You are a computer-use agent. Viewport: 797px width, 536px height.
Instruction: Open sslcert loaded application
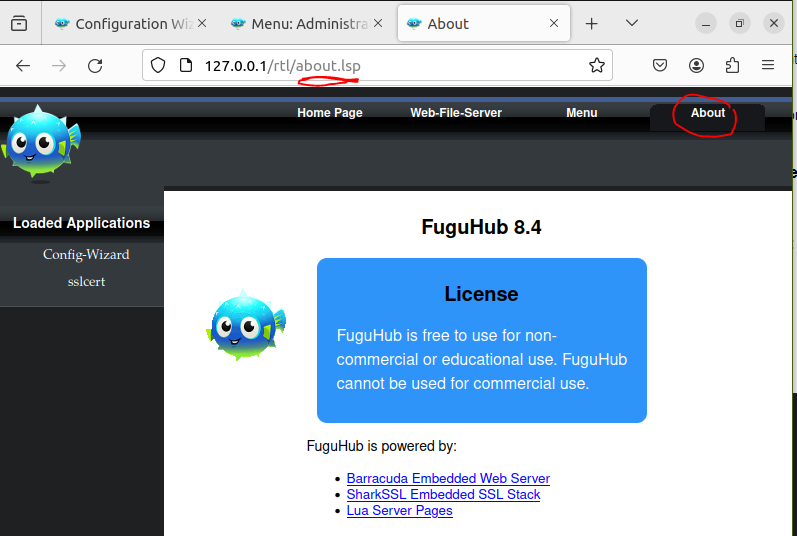86,281
